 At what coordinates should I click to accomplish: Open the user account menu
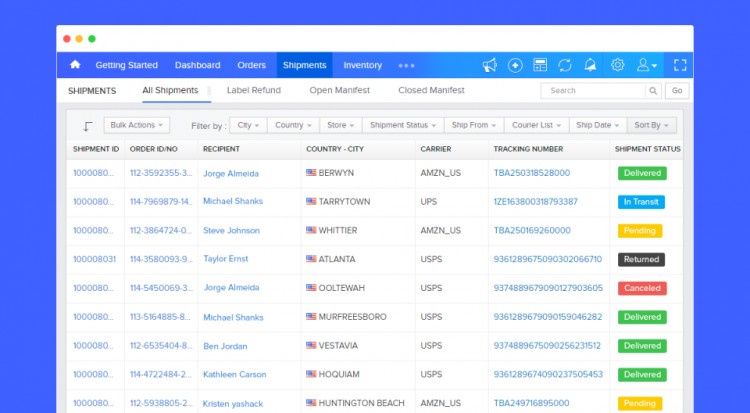pyautogui.click(x=646, y=65)
